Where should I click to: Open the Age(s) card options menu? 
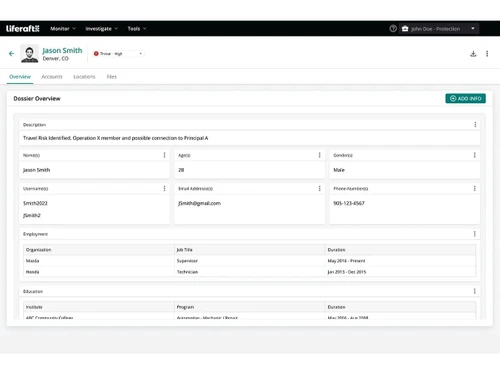point(319,155)
